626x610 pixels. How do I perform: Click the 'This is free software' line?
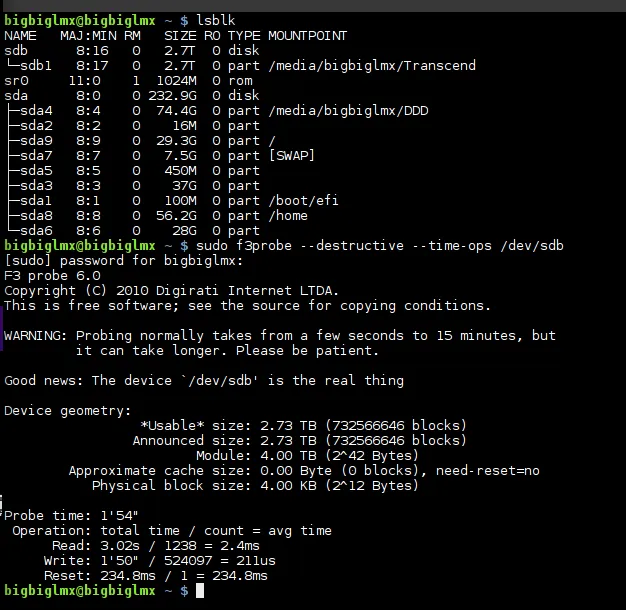click(247, 306)
